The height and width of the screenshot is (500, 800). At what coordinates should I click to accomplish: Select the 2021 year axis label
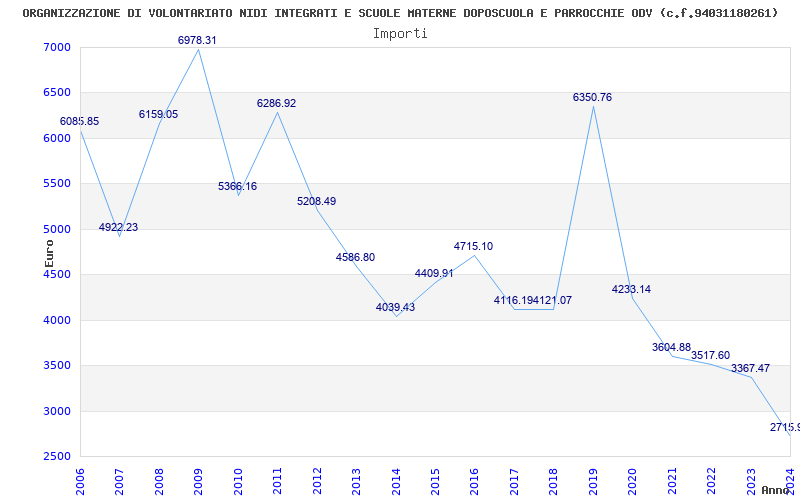671,481
